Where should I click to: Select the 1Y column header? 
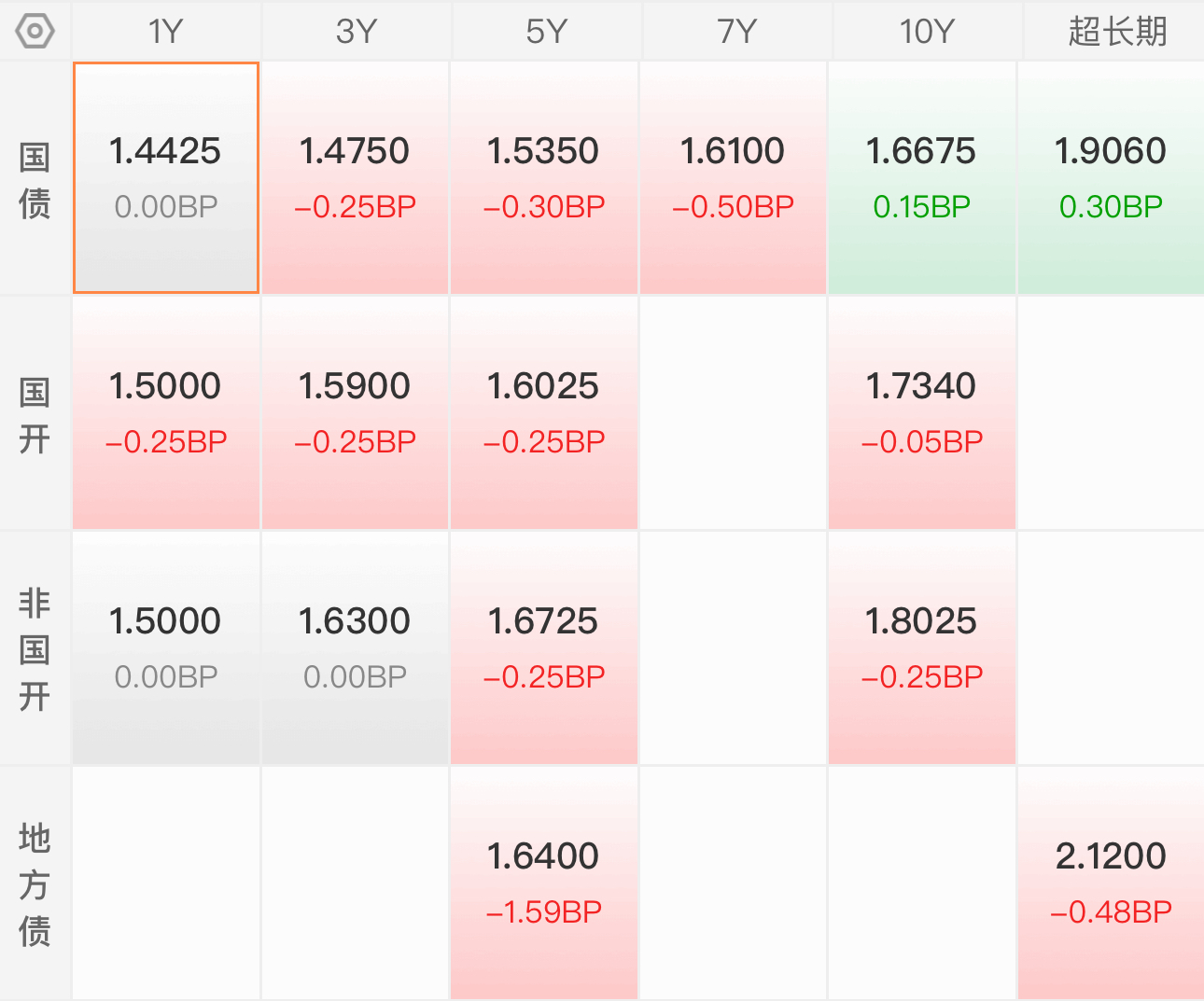pos(166,31)
